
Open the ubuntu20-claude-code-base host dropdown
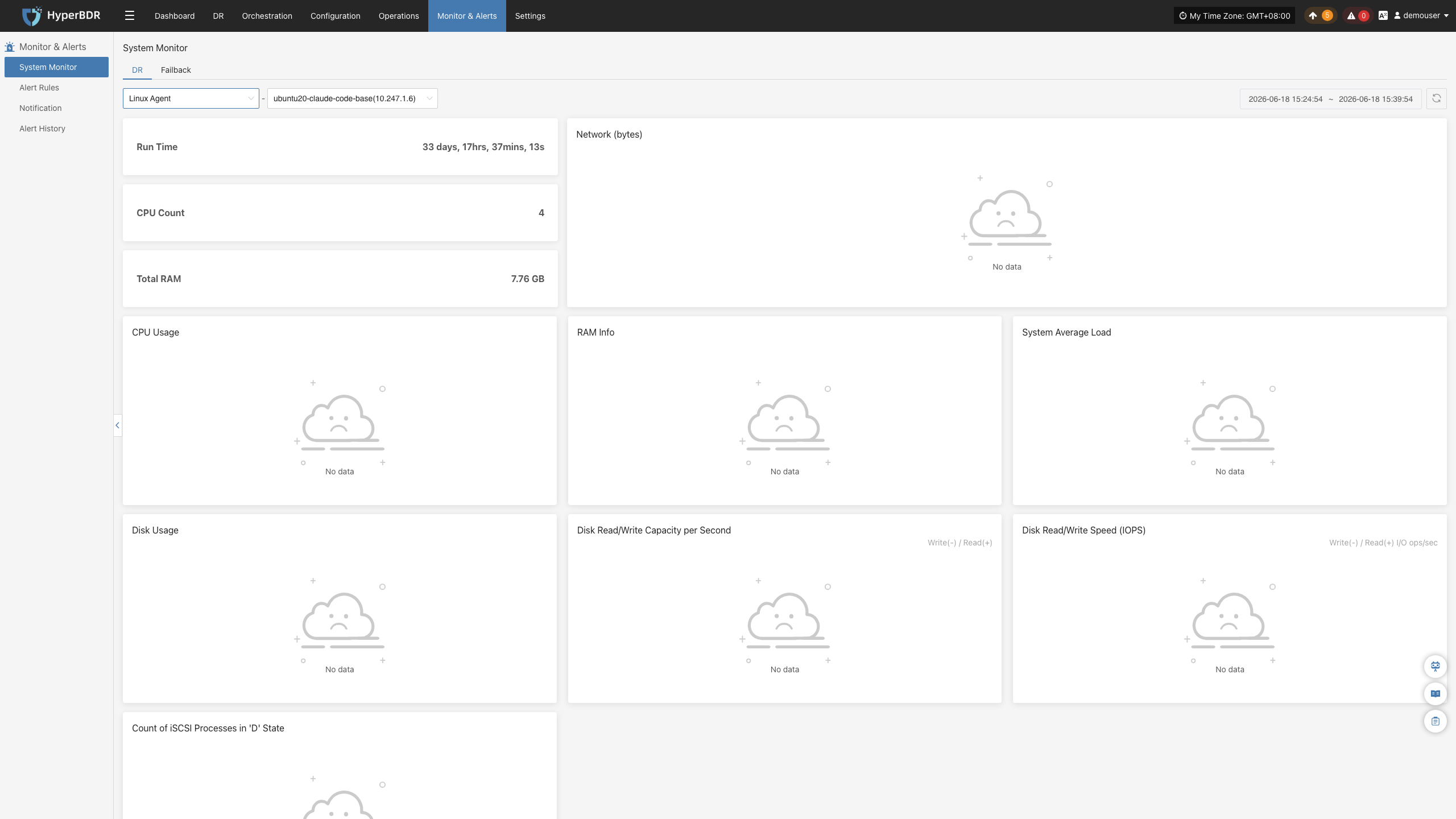pos(353,98)
